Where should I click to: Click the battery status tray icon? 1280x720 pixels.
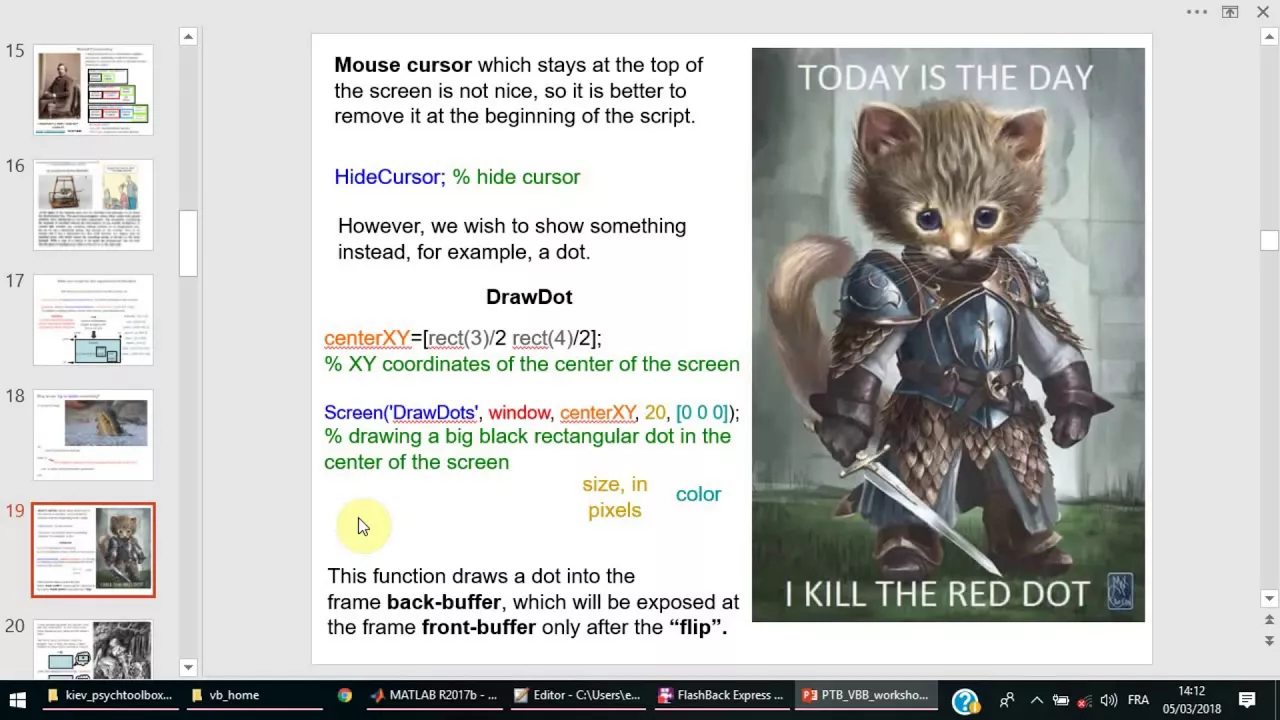[1060, 699]
